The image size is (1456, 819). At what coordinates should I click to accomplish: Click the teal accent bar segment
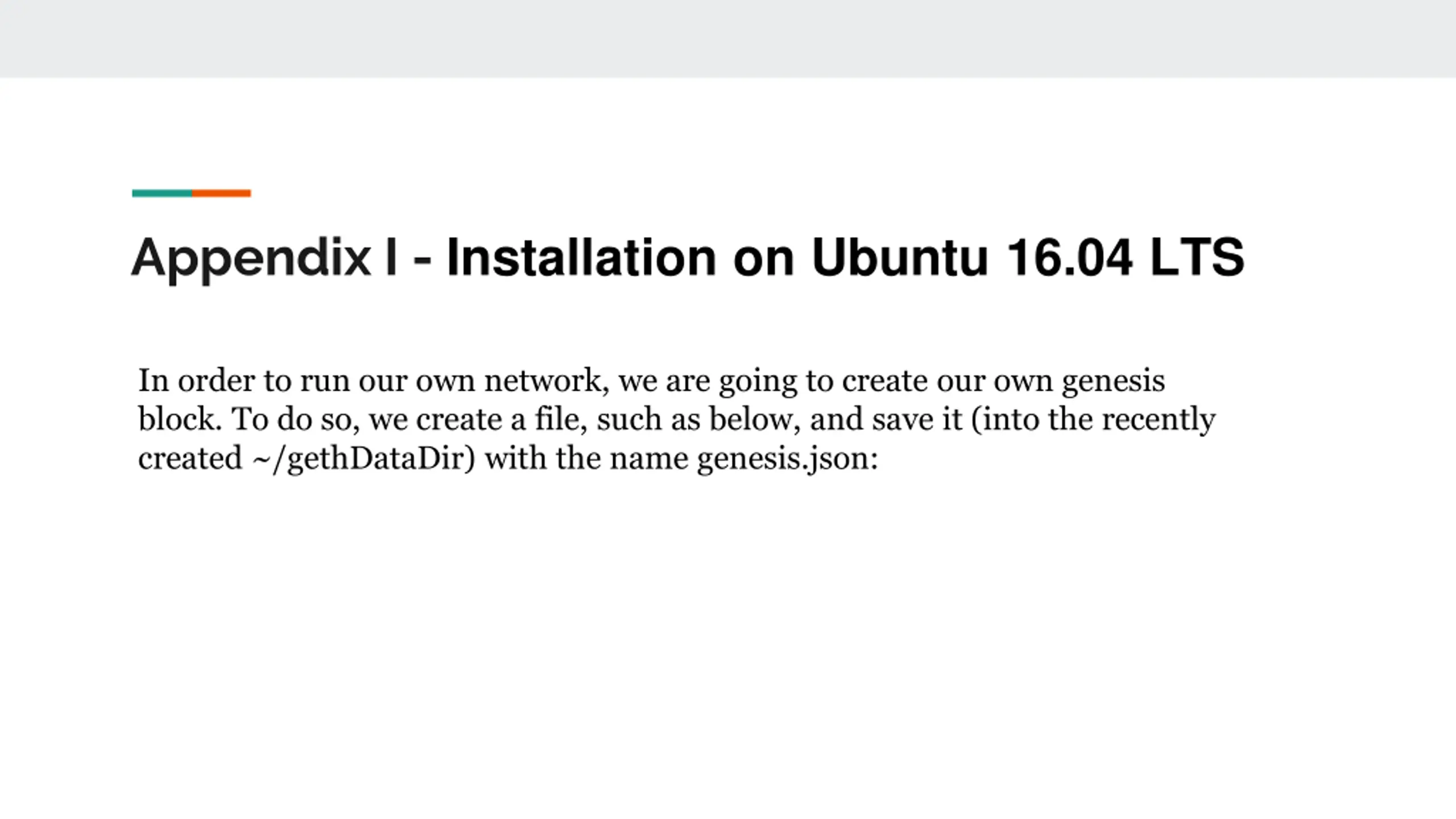click(162, 193)
